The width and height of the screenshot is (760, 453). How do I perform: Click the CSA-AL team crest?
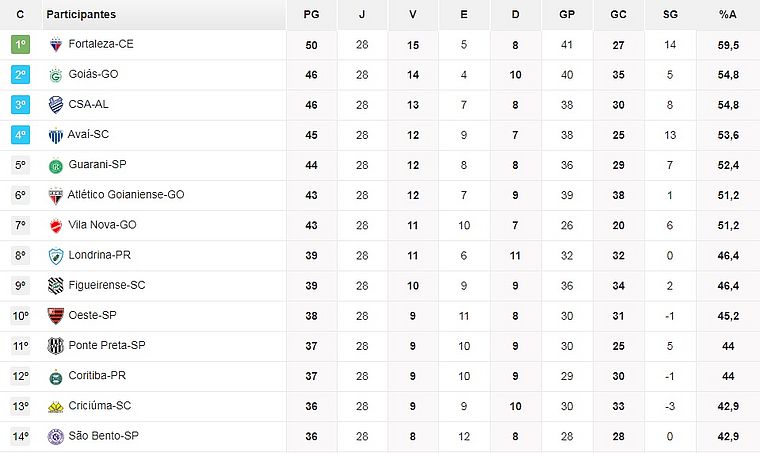56,105
